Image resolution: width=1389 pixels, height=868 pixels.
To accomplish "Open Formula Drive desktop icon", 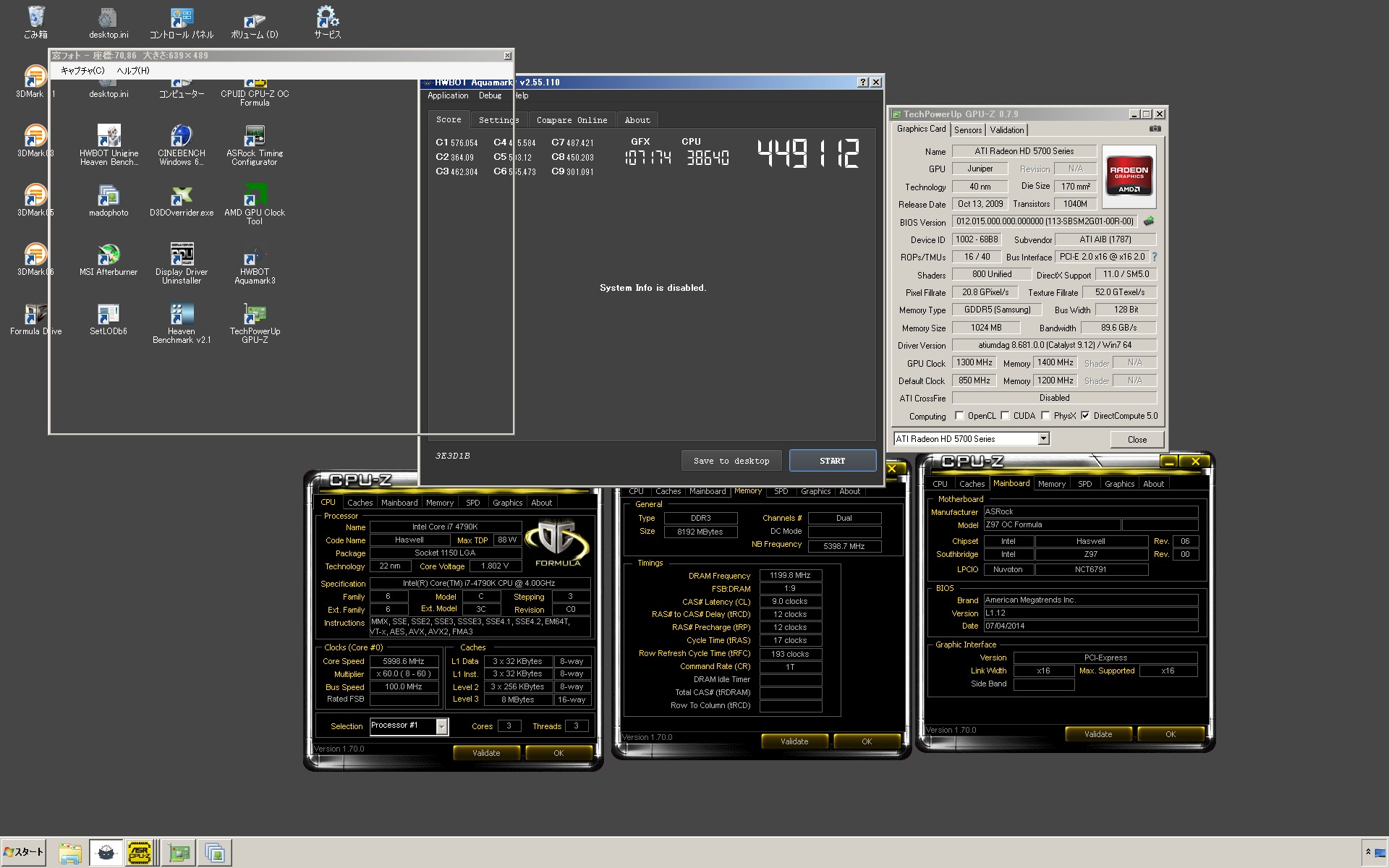I will (x=35, y=320).
